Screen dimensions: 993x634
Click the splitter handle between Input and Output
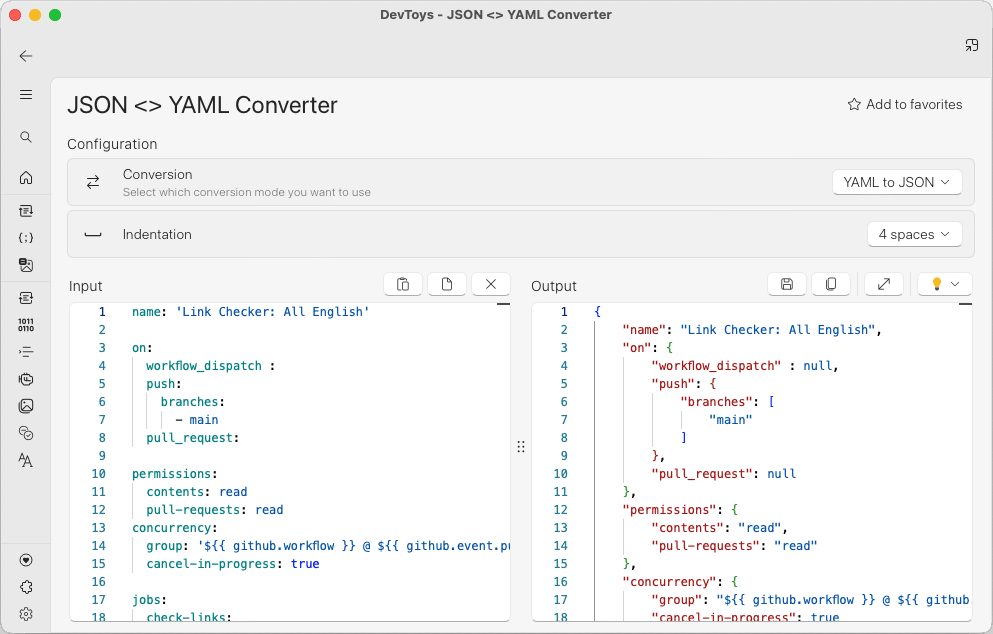coord(521,447)
